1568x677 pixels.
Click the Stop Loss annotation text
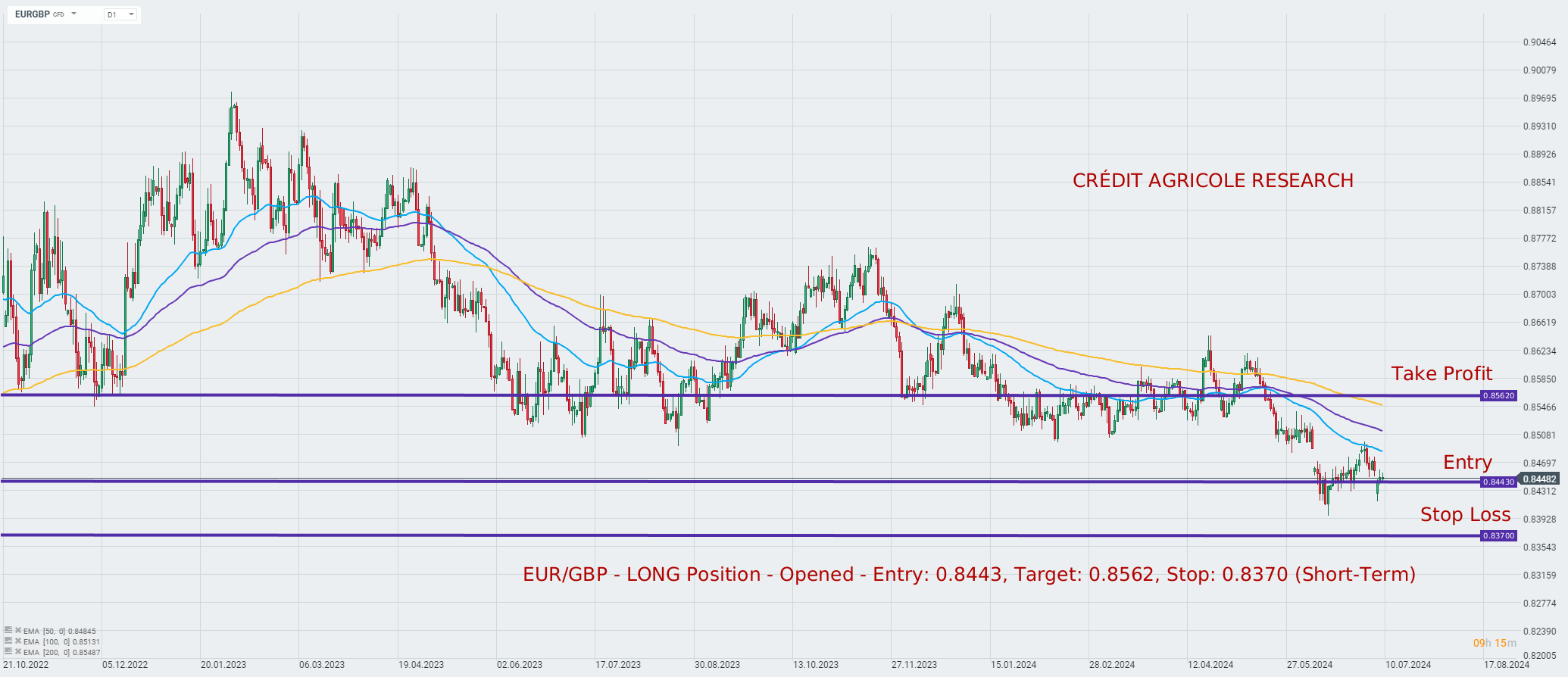[1465, 514]
